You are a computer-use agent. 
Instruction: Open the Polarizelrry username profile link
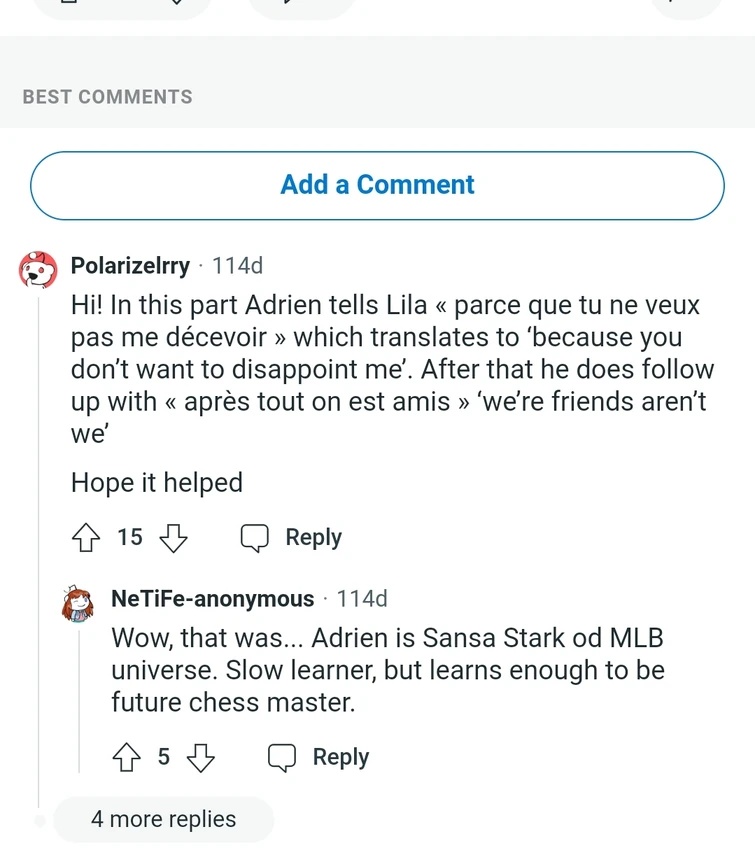pyautogui.click(x=130, y=266)
